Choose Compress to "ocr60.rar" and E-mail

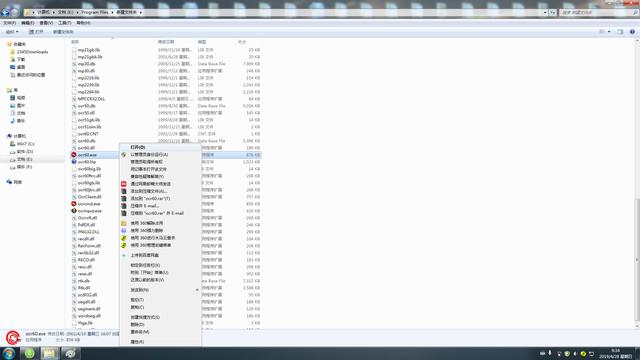pos(157,213)
